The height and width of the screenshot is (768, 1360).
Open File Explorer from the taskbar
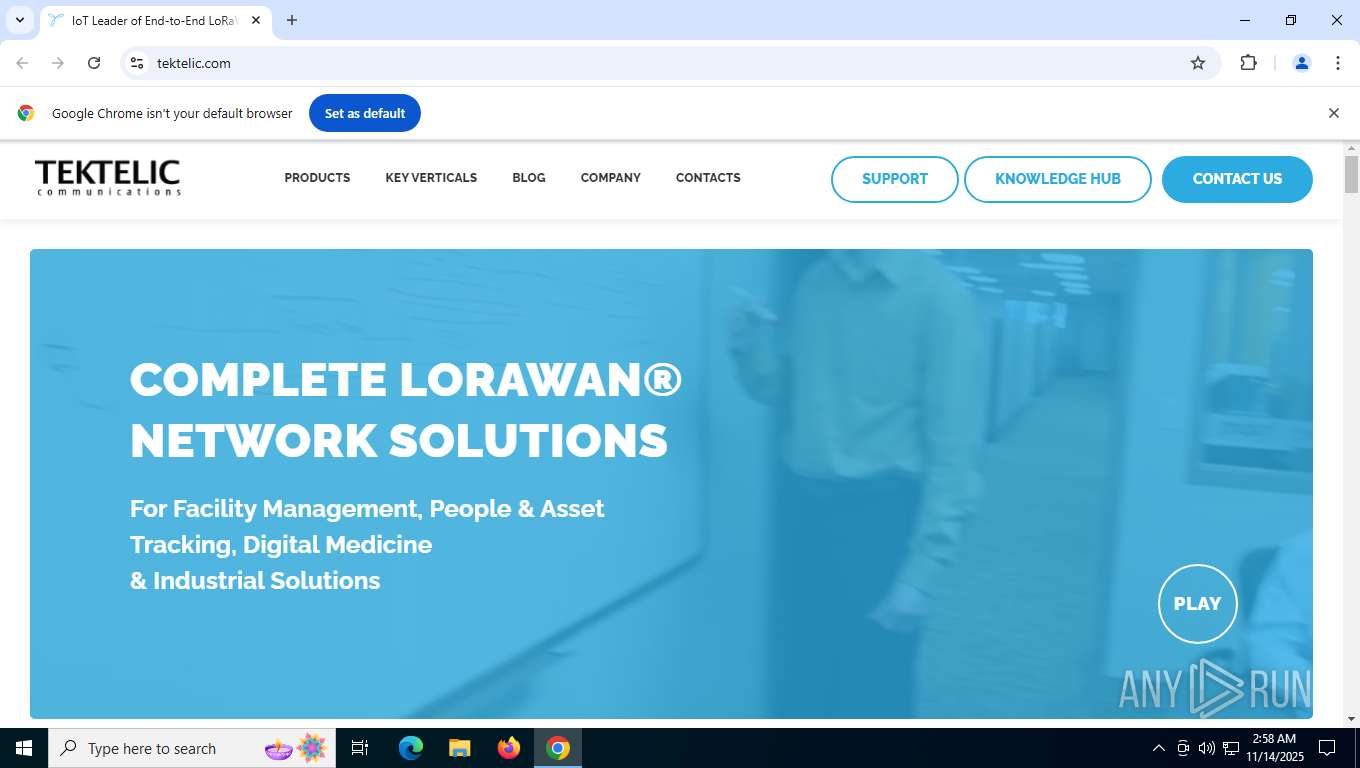coord(460,748)
